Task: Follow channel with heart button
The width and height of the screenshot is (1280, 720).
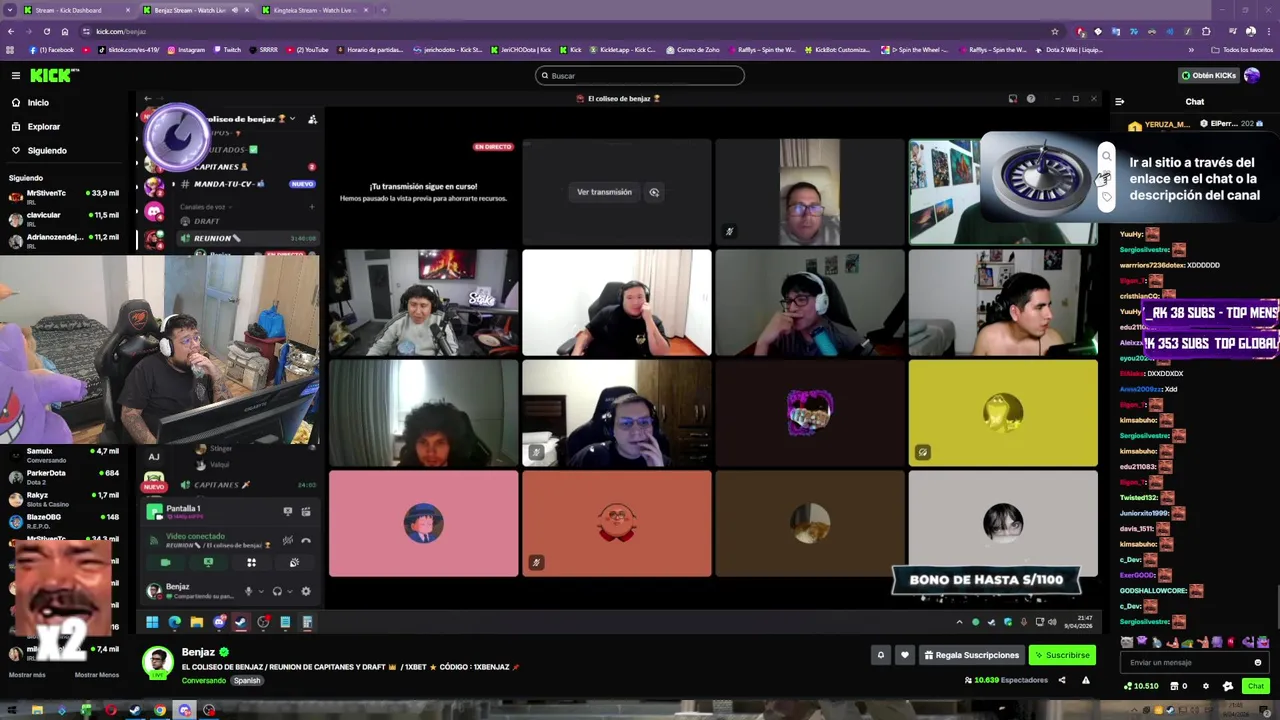Action: pos(905,655)
